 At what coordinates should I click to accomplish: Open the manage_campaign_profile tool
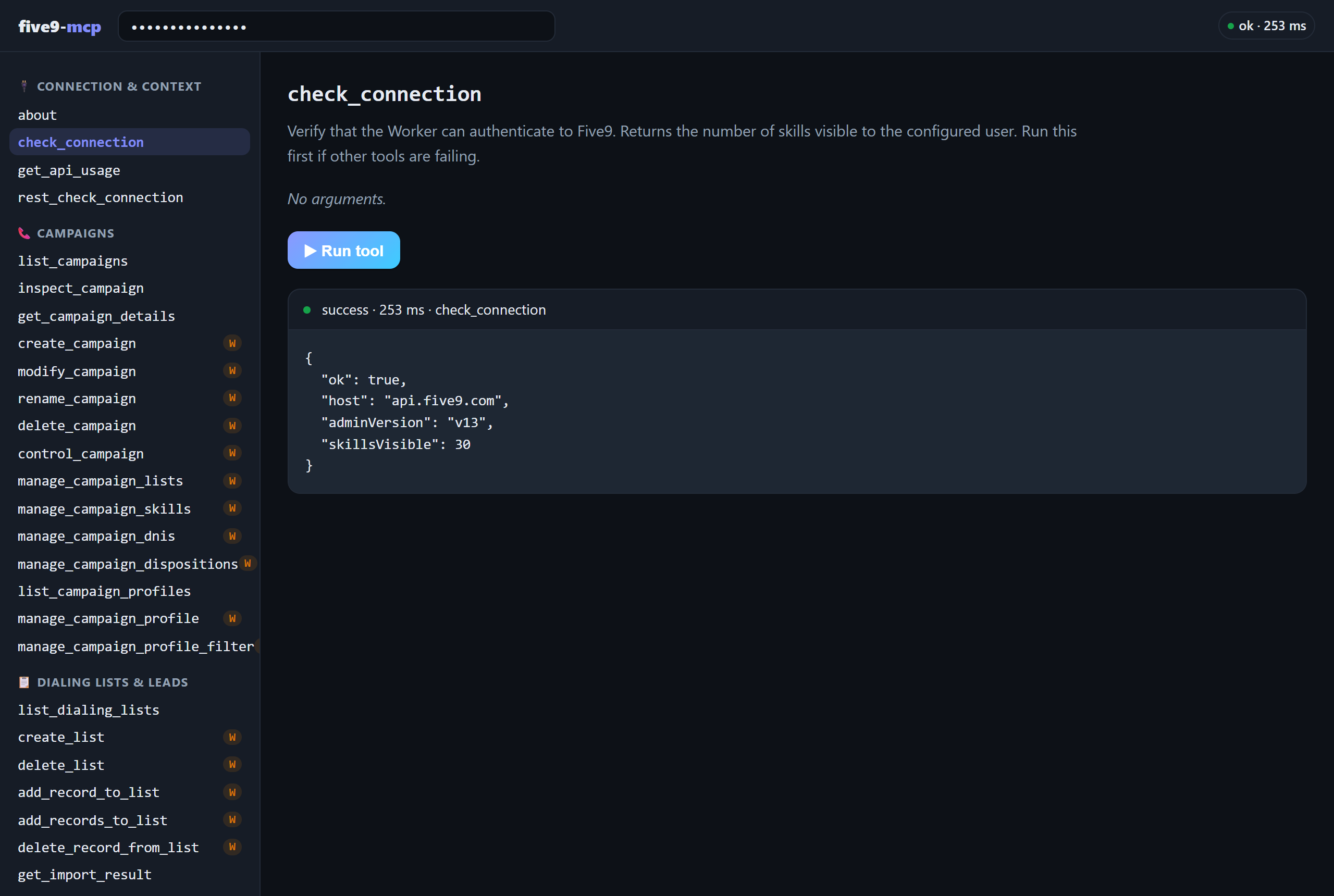pyautogui.click(x=130, y=618)
